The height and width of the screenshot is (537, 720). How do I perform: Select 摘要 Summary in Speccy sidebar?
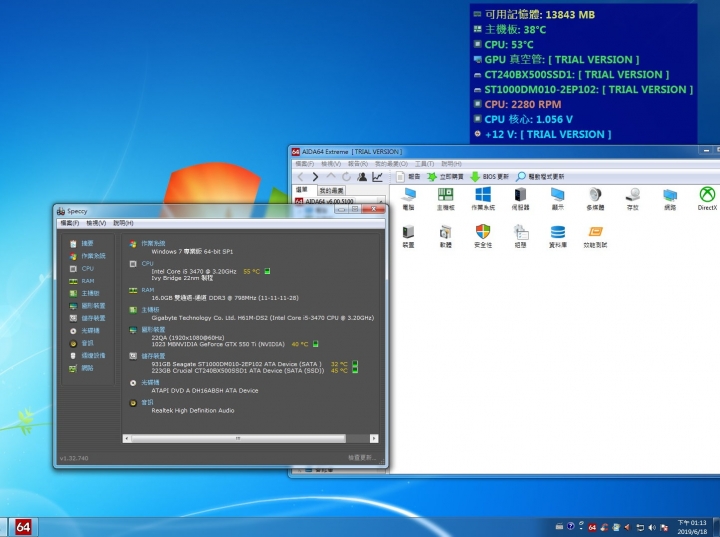pos(82,243)
